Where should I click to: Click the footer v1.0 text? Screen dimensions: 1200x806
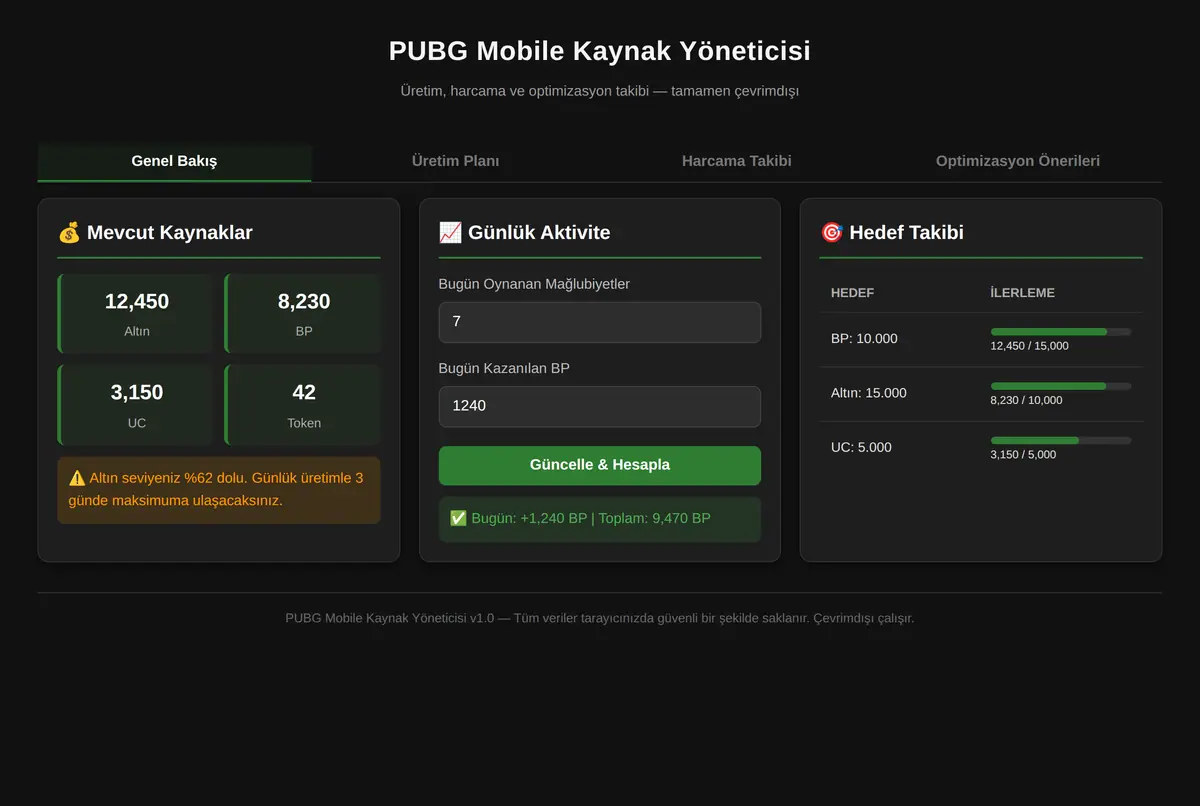[x=600, y=618]
